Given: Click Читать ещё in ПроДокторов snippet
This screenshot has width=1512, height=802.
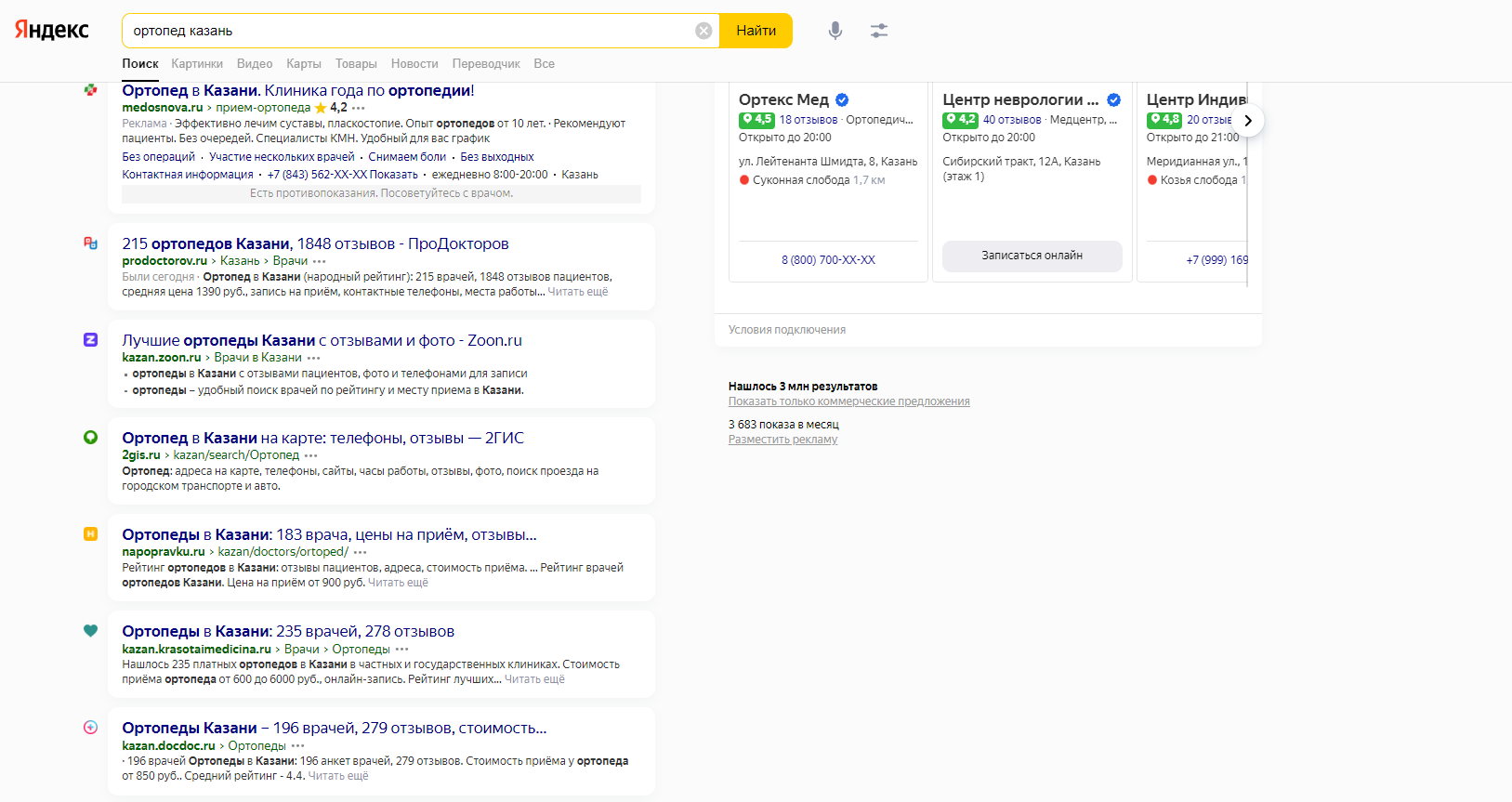Looking at the screenshot, I should [578, 292].
